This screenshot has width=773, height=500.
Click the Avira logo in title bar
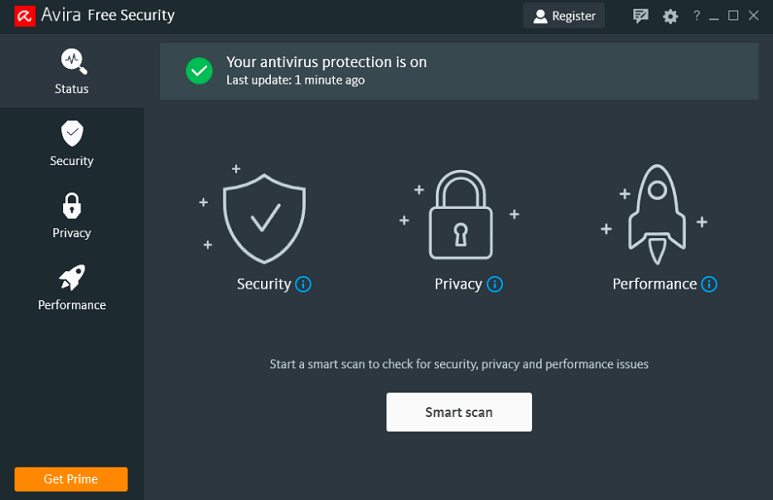[x=25, y=16]
